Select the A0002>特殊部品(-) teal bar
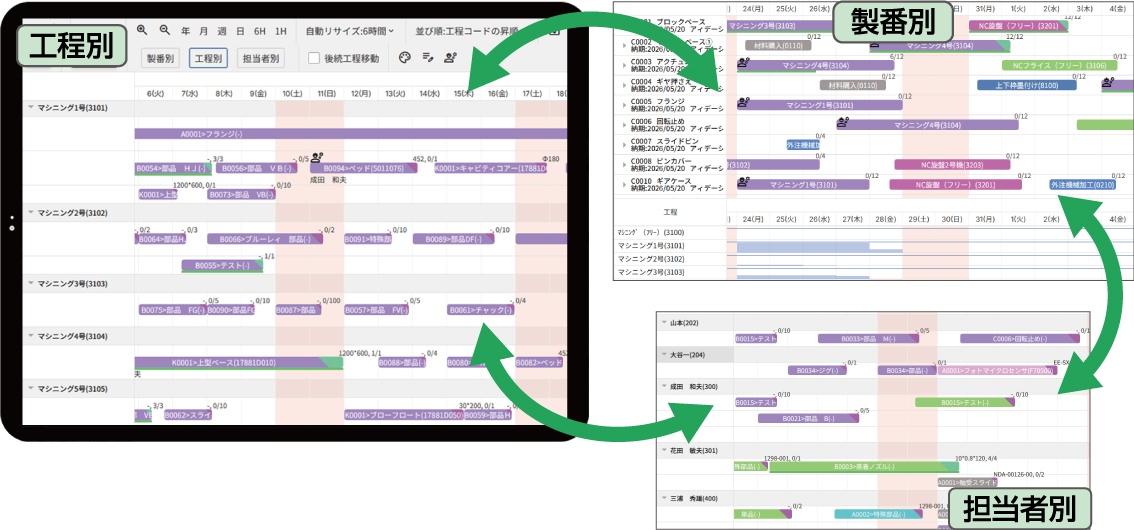 click(x=878, y=514)
